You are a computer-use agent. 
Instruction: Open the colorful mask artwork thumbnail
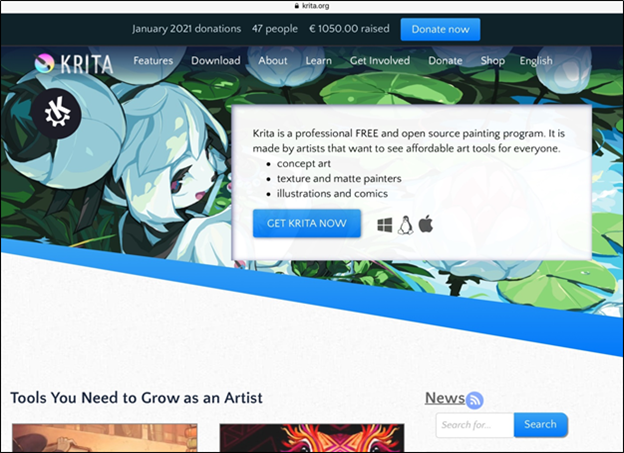(x=312, y=438)
